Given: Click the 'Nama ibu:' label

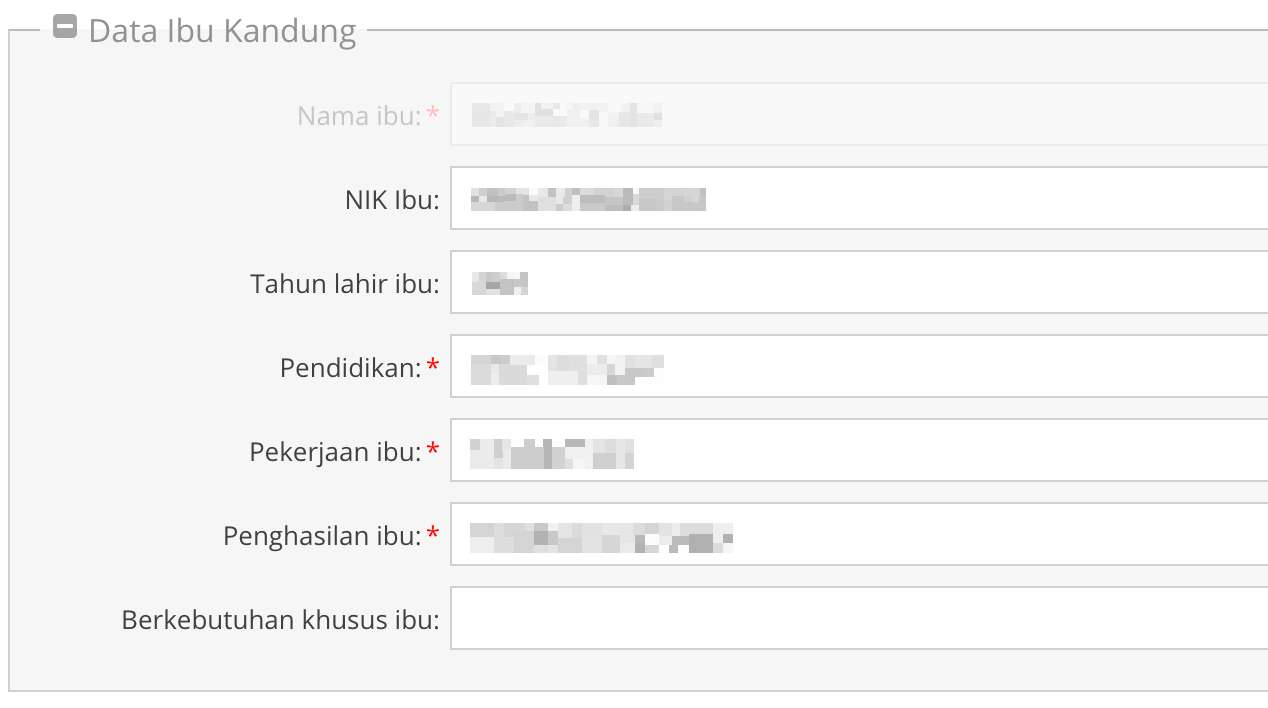Looking at the screenshot, I should point(360,116).
